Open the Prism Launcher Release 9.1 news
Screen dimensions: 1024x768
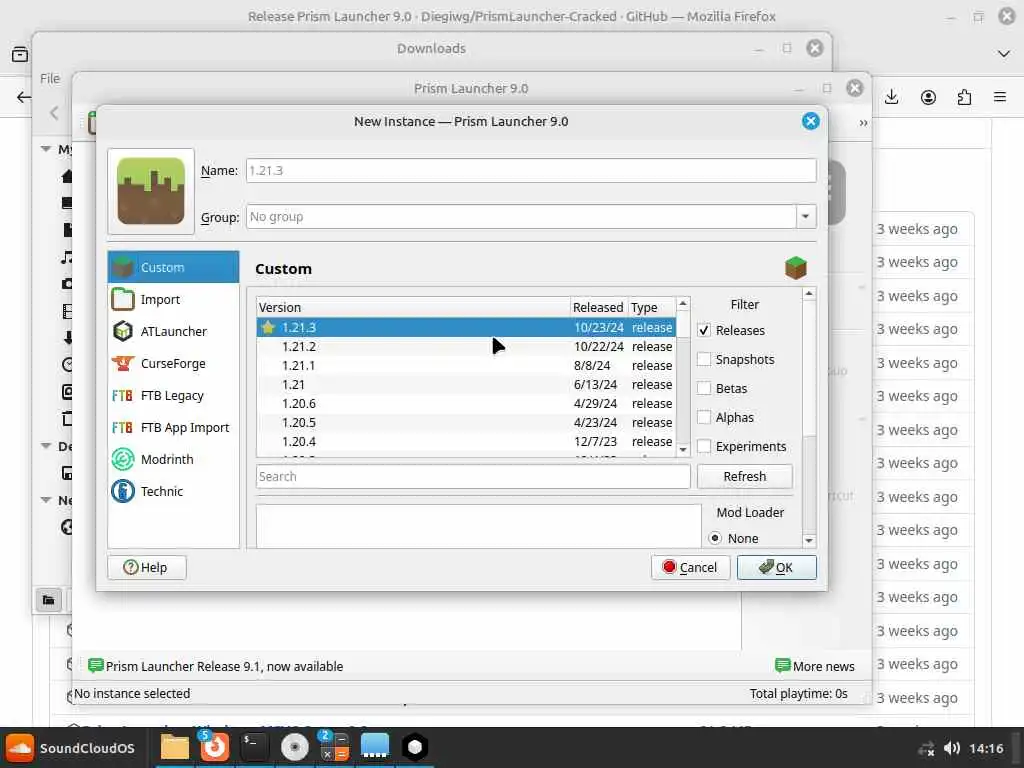point(224,666)
